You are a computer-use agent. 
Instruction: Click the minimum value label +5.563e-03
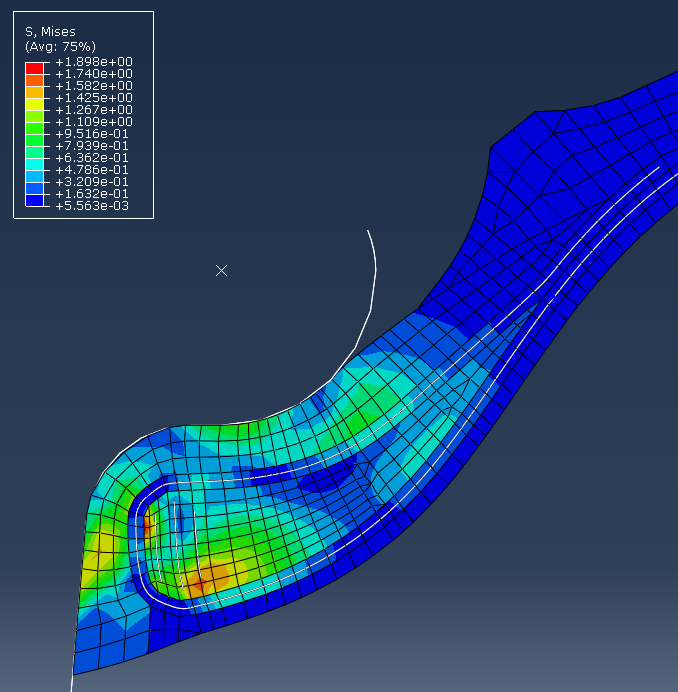(92, 206)
